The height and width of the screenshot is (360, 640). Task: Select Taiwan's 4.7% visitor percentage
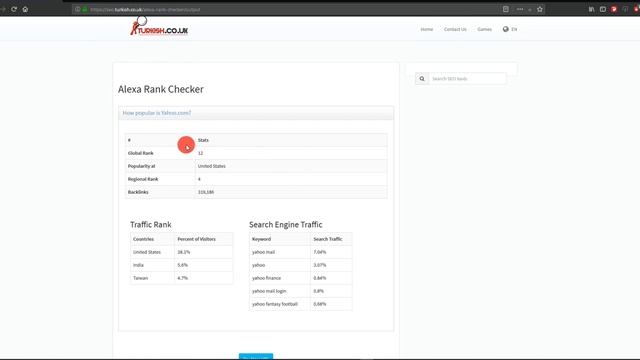point(182,278)
